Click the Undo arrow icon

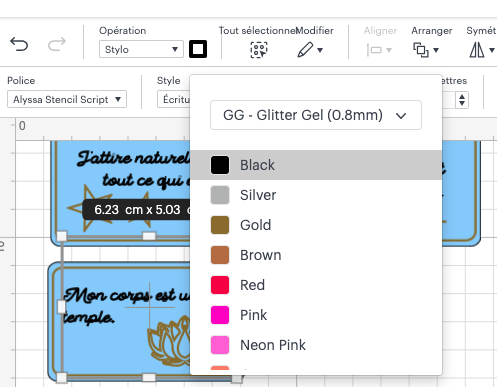pyautogui.click(x=19, y=44)
